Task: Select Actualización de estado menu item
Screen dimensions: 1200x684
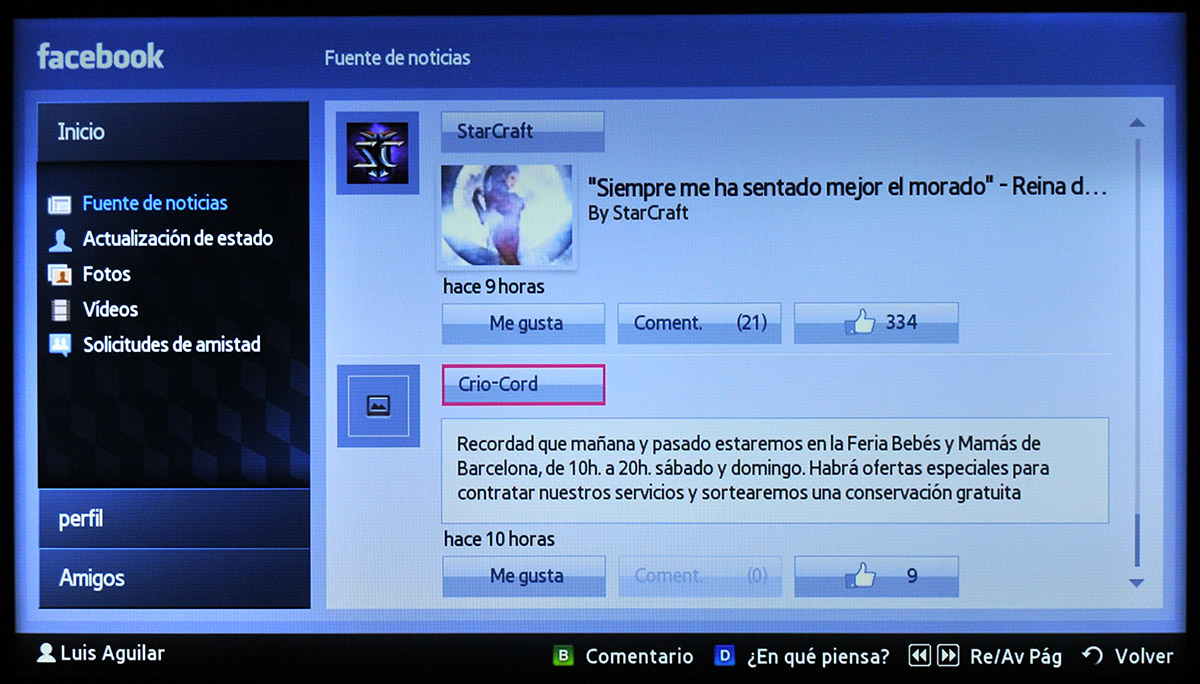Action: tap(177, 239)
